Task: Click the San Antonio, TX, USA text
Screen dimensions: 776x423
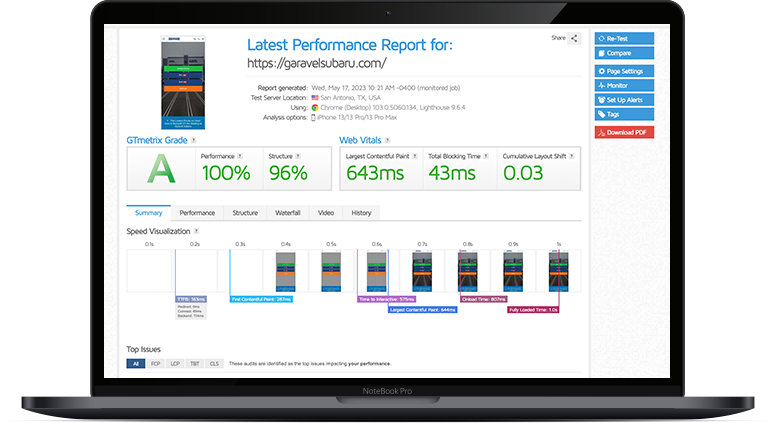Action: 350,97
